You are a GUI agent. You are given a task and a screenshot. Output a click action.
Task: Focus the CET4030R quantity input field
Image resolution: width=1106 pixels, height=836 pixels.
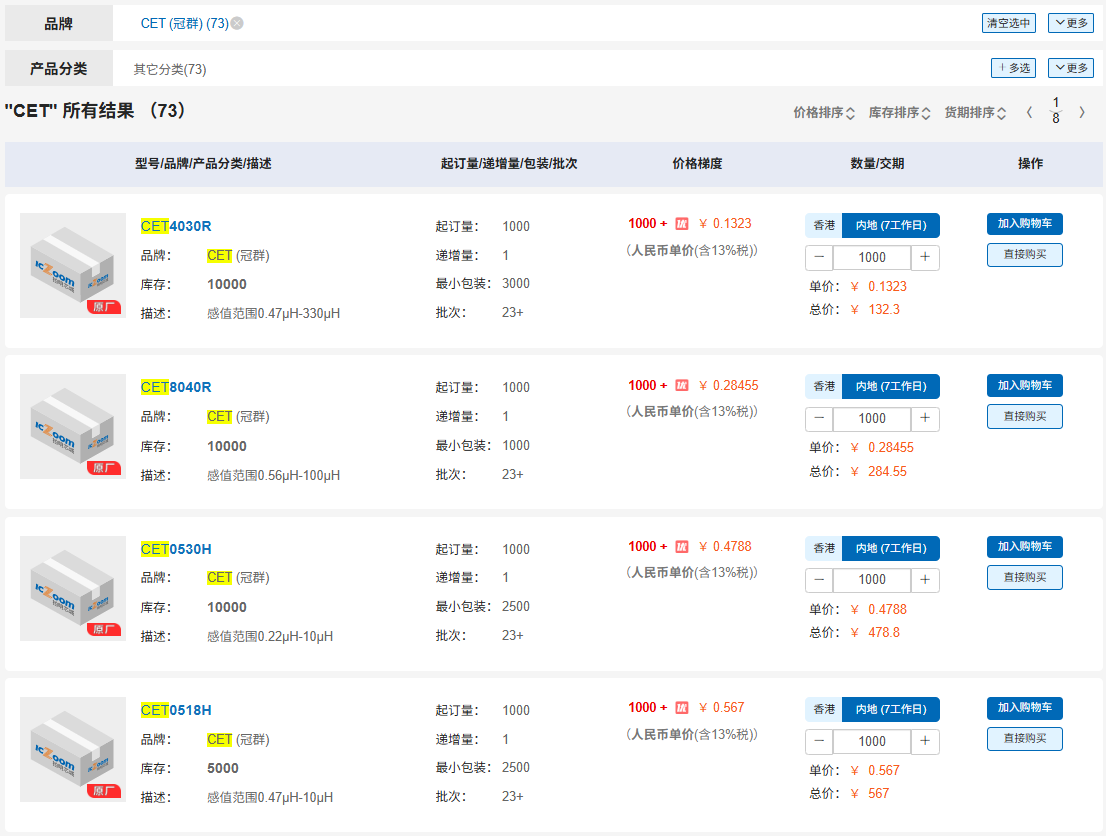872,258
